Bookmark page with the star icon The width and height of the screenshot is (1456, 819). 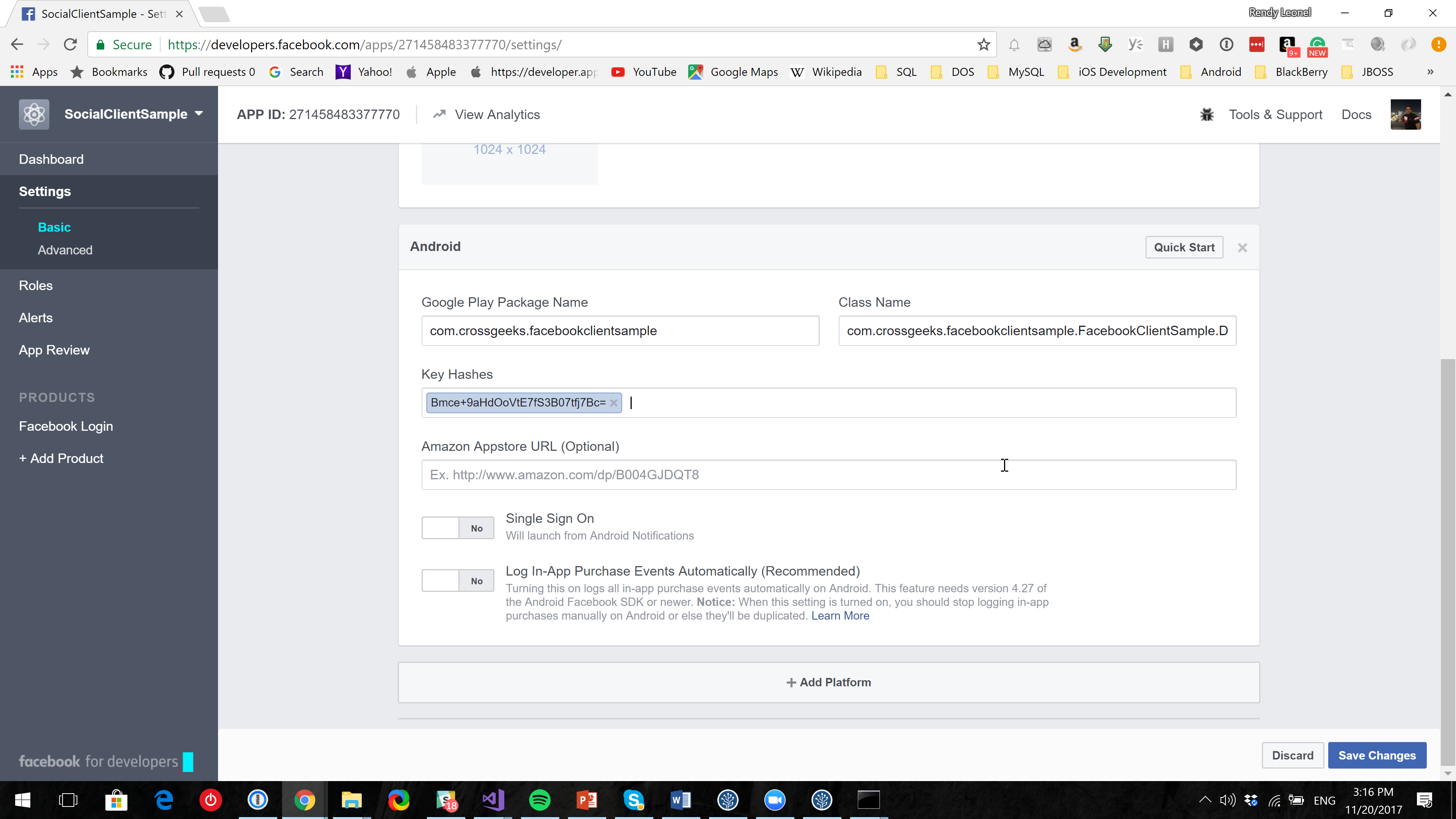click(984, 45)
